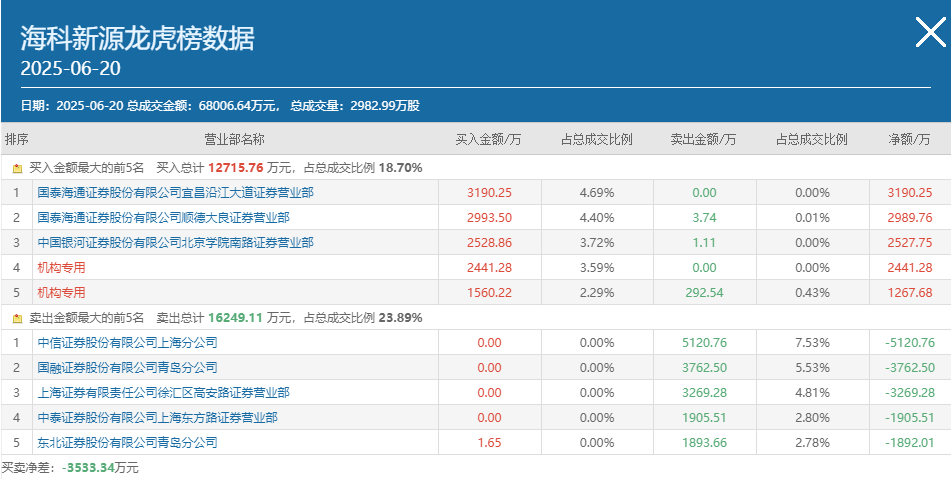Open 国泰海通证券顺德大良证券营业部 link
Screen dimensions: 951x479
[x=163, y=218]
